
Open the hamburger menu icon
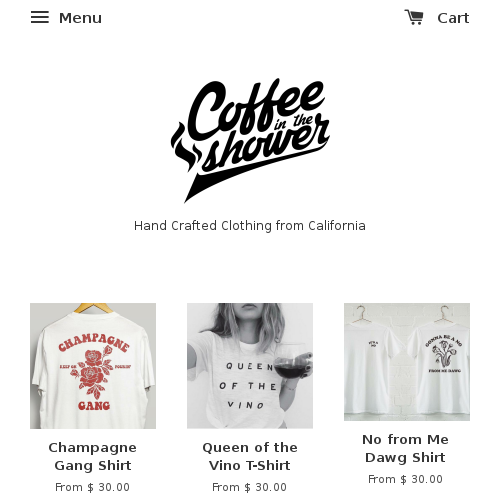(40, 17)
